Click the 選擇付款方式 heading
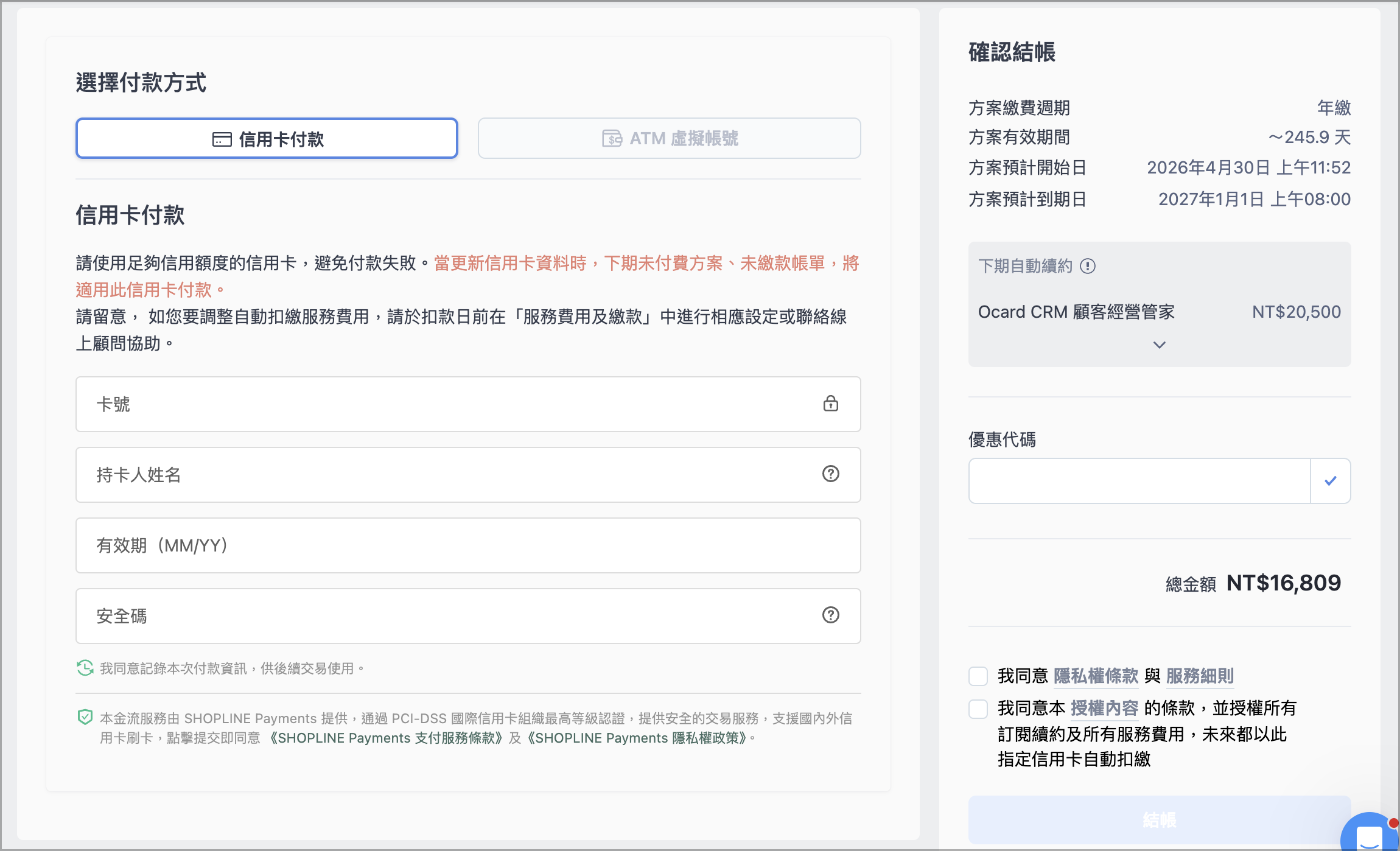Screen dimensions: 1400x851 [141, 82]
